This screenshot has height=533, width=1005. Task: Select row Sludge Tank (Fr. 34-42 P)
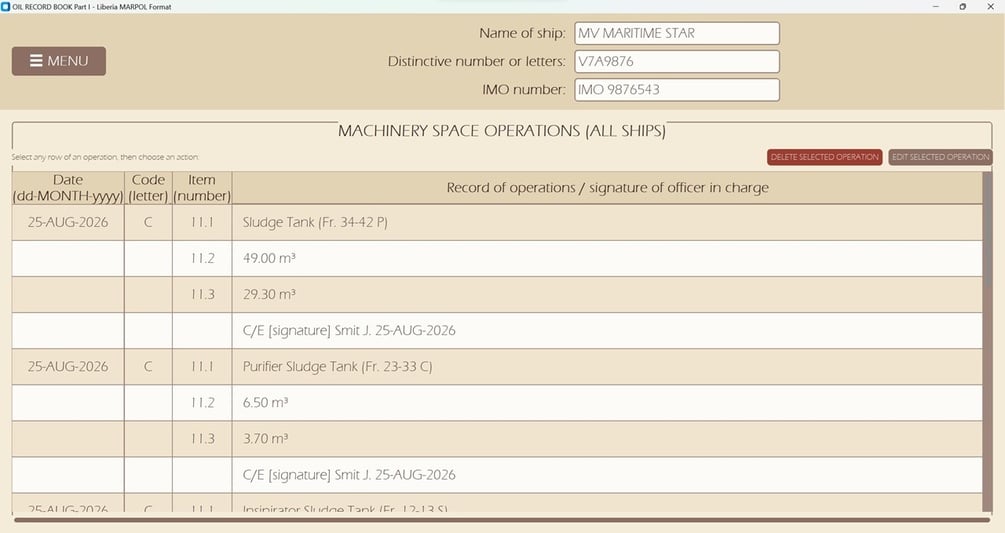497,222
